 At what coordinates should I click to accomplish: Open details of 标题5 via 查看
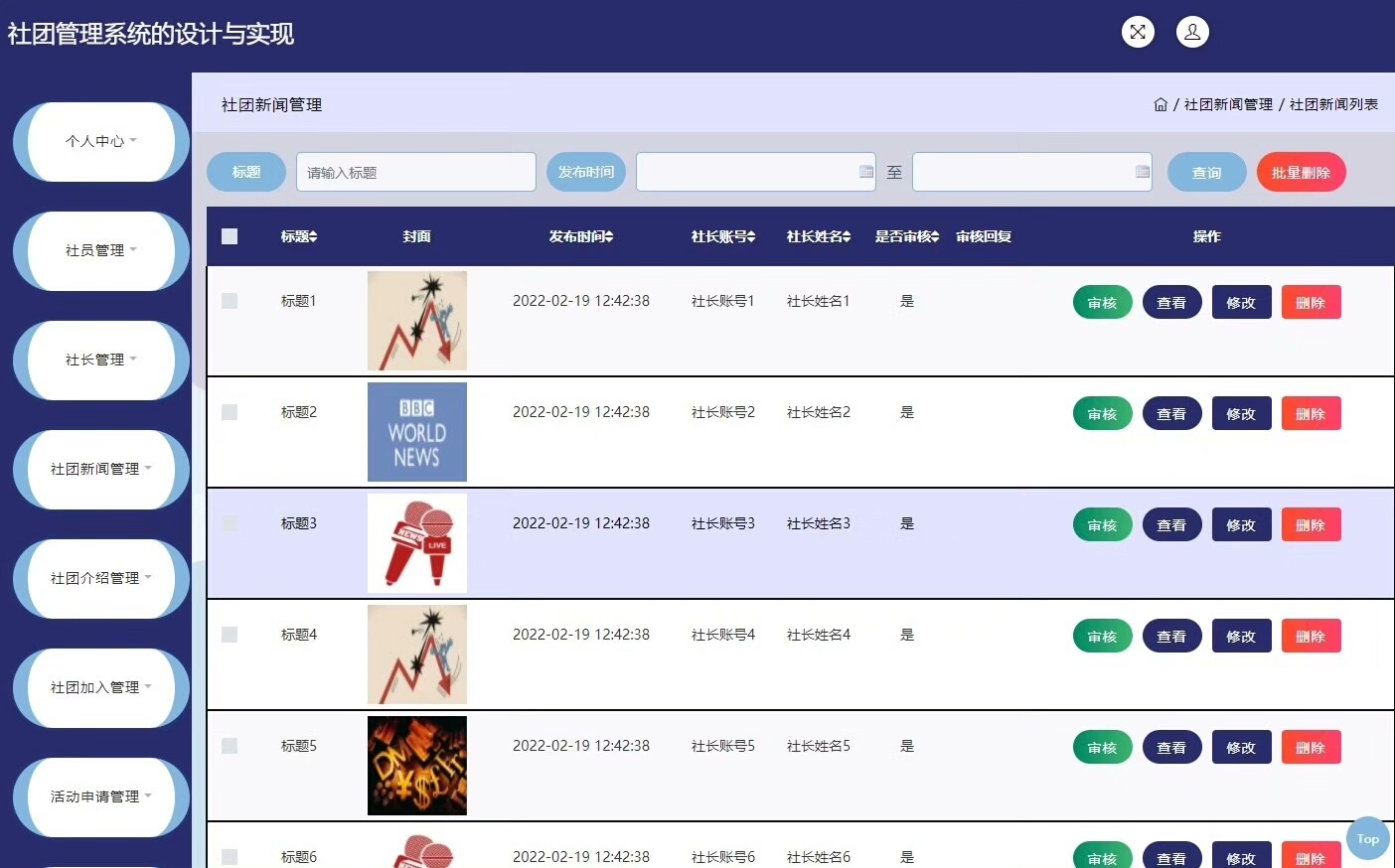(x=1172, y=748)
